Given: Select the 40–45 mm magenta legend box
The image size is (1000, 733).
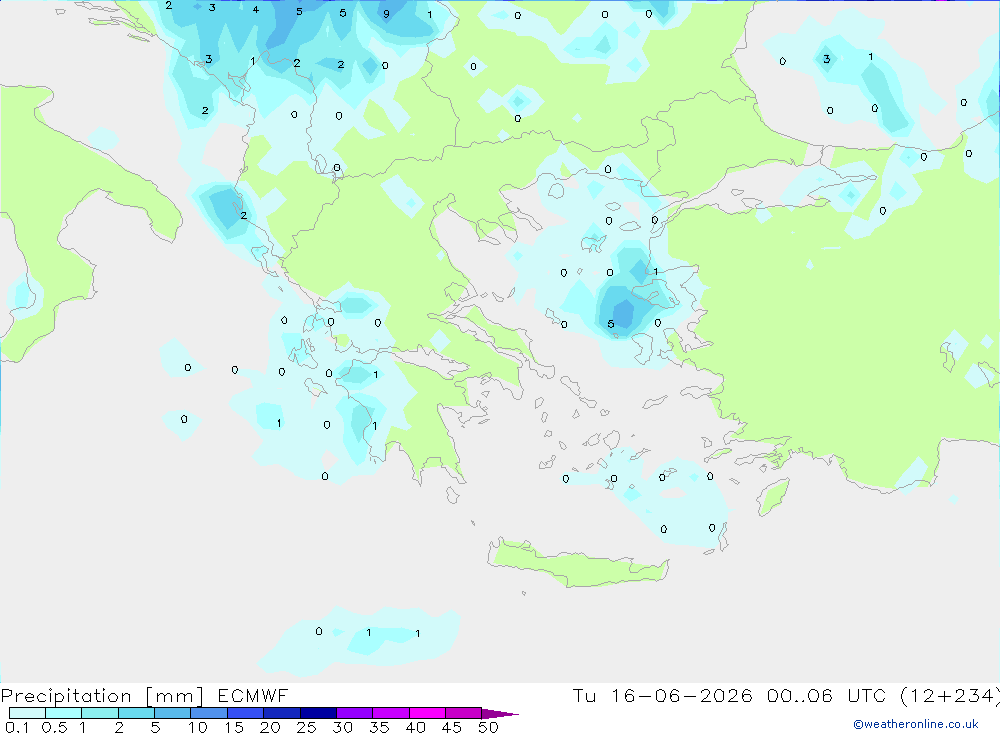Looking at the screenshot, I should click(427, 713).
